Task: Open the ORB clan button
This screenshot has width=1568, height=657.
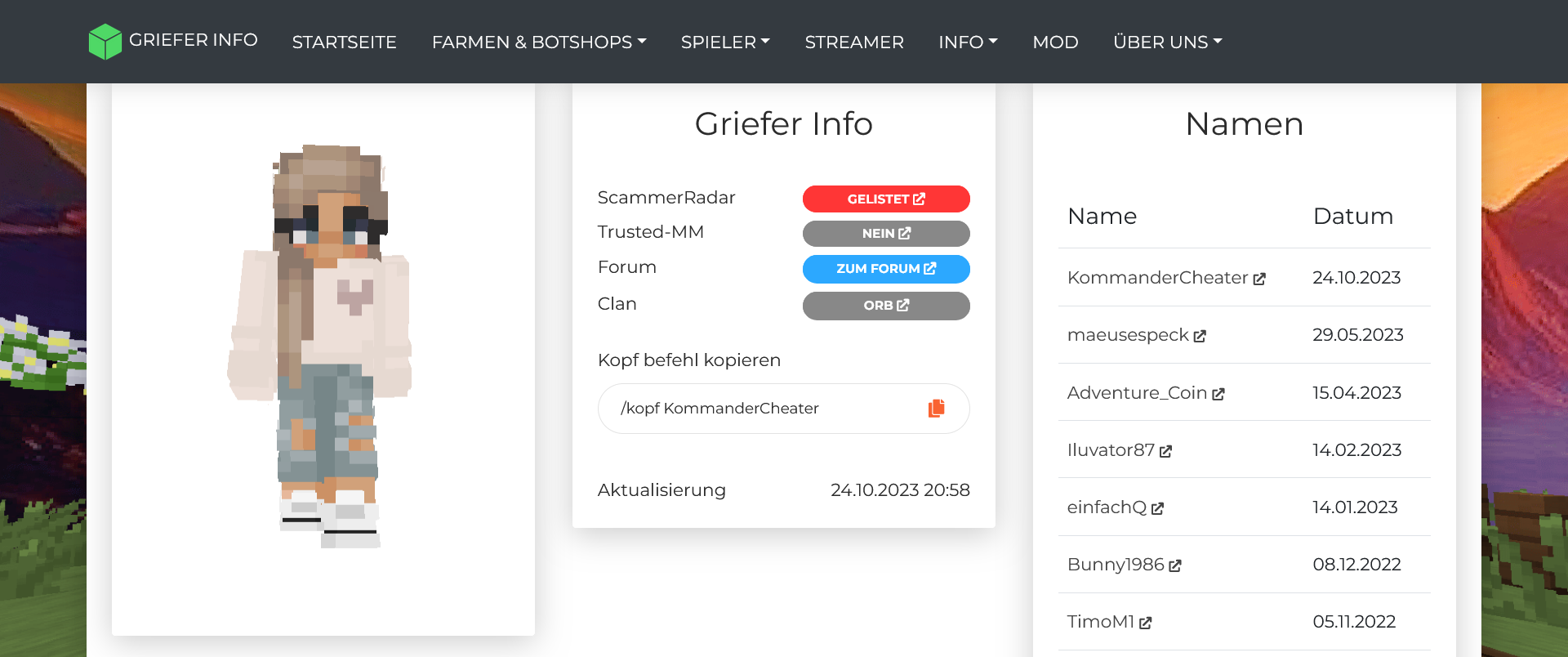Action: [886, 306]
